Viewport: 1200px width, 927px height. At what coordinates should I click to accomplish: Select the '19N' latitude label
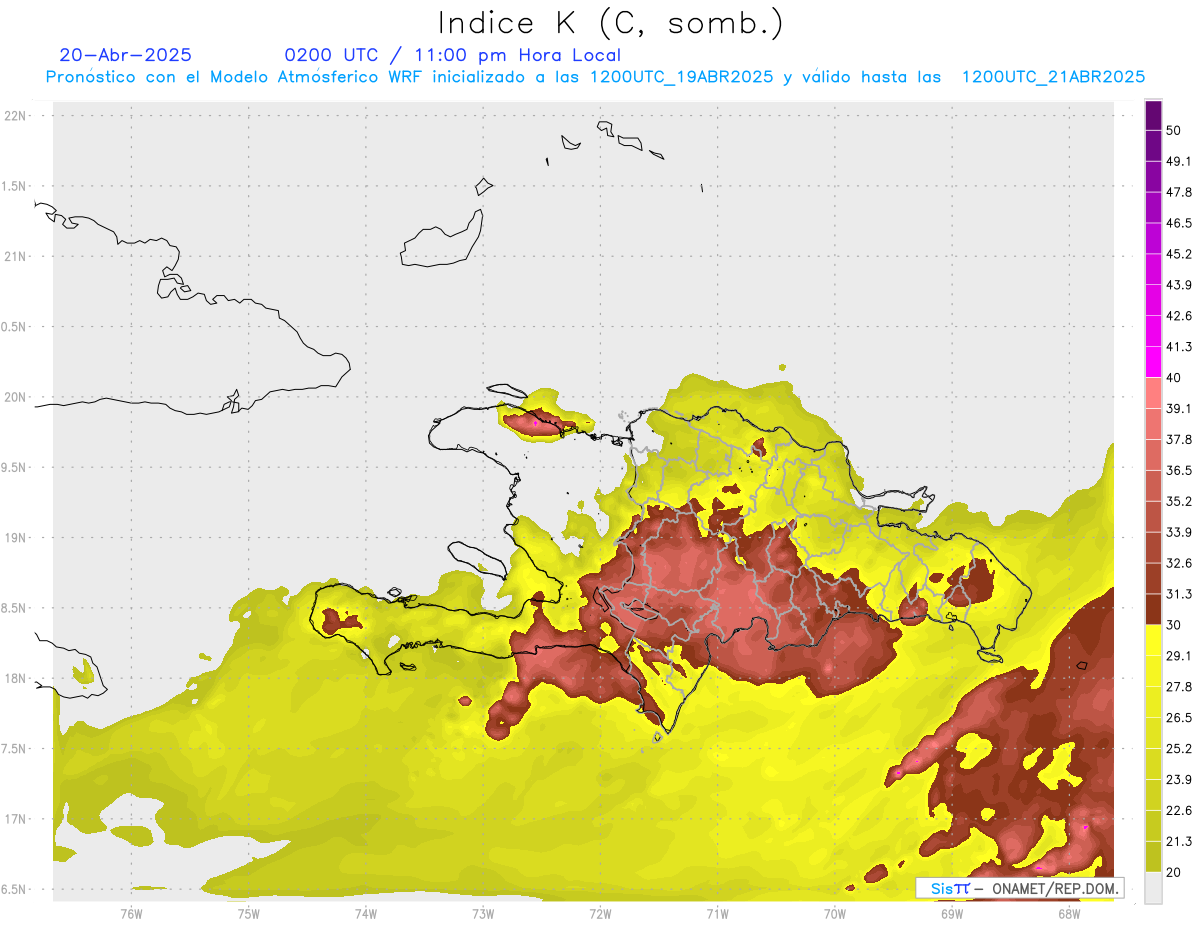pos(16,538)
